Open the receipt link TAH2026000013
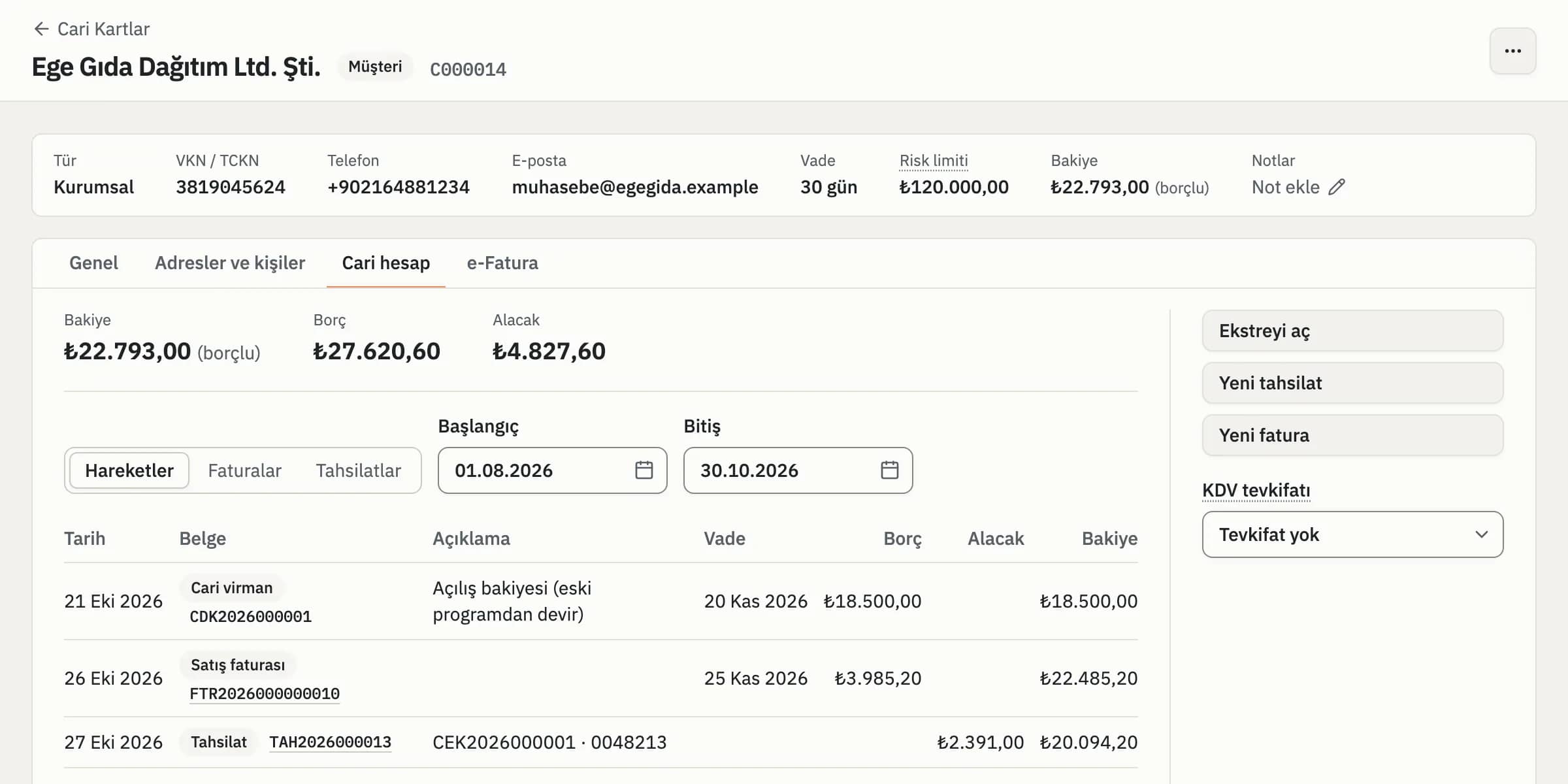Viewport: 1568px width, 784px height. click(x=331, y=742)
